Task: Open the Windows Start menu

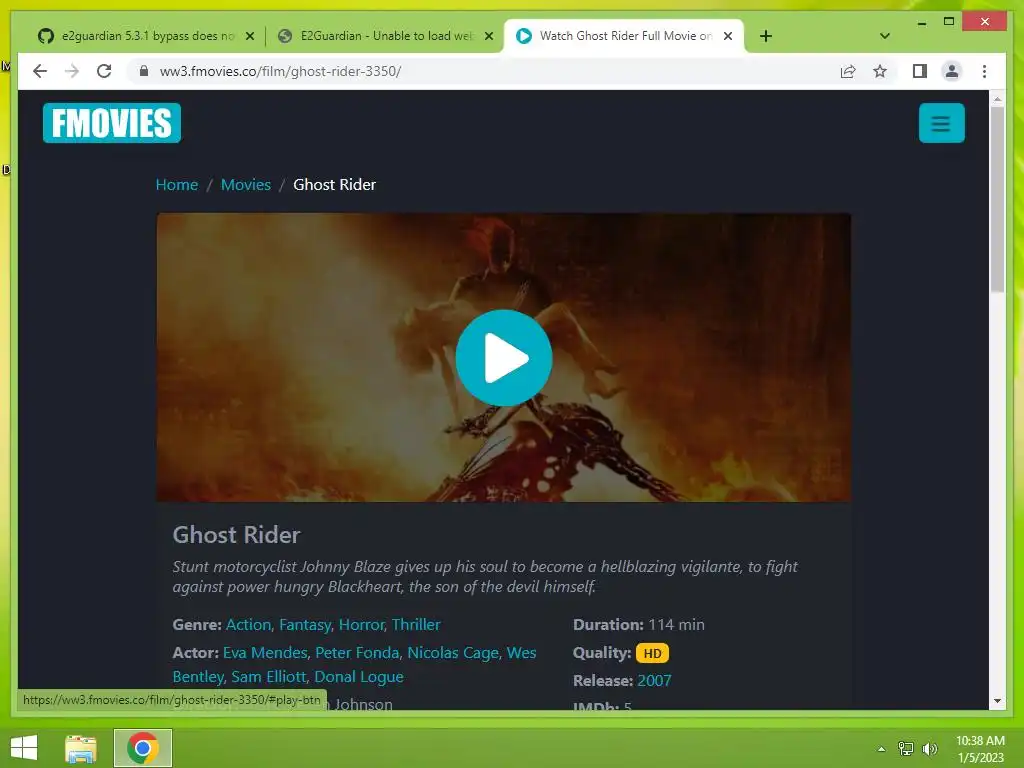Action: [x=24, y=748]
